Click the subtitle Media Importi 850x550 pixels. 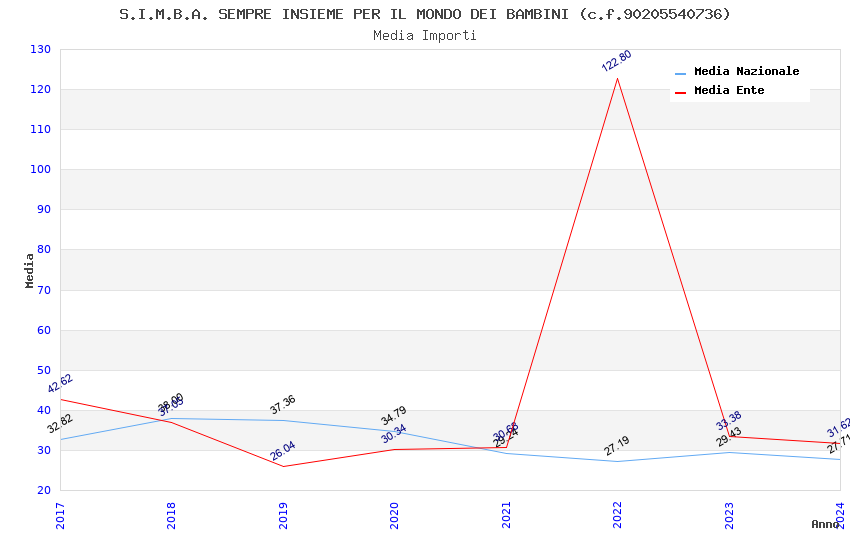click(x=424, y=36)
